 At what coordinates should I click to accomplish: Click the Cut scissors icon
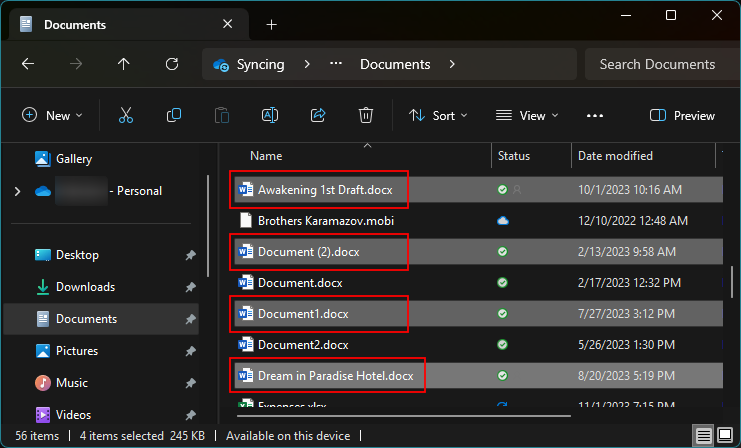click(126, 115)
